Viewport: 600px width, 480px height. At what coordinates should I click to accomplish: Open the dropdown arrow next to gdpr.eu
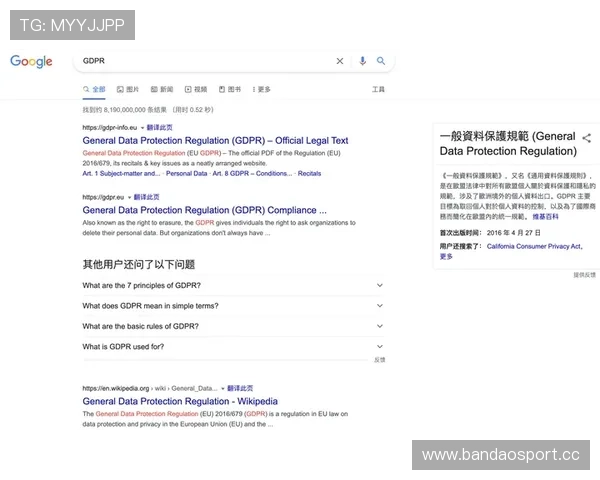129,198
